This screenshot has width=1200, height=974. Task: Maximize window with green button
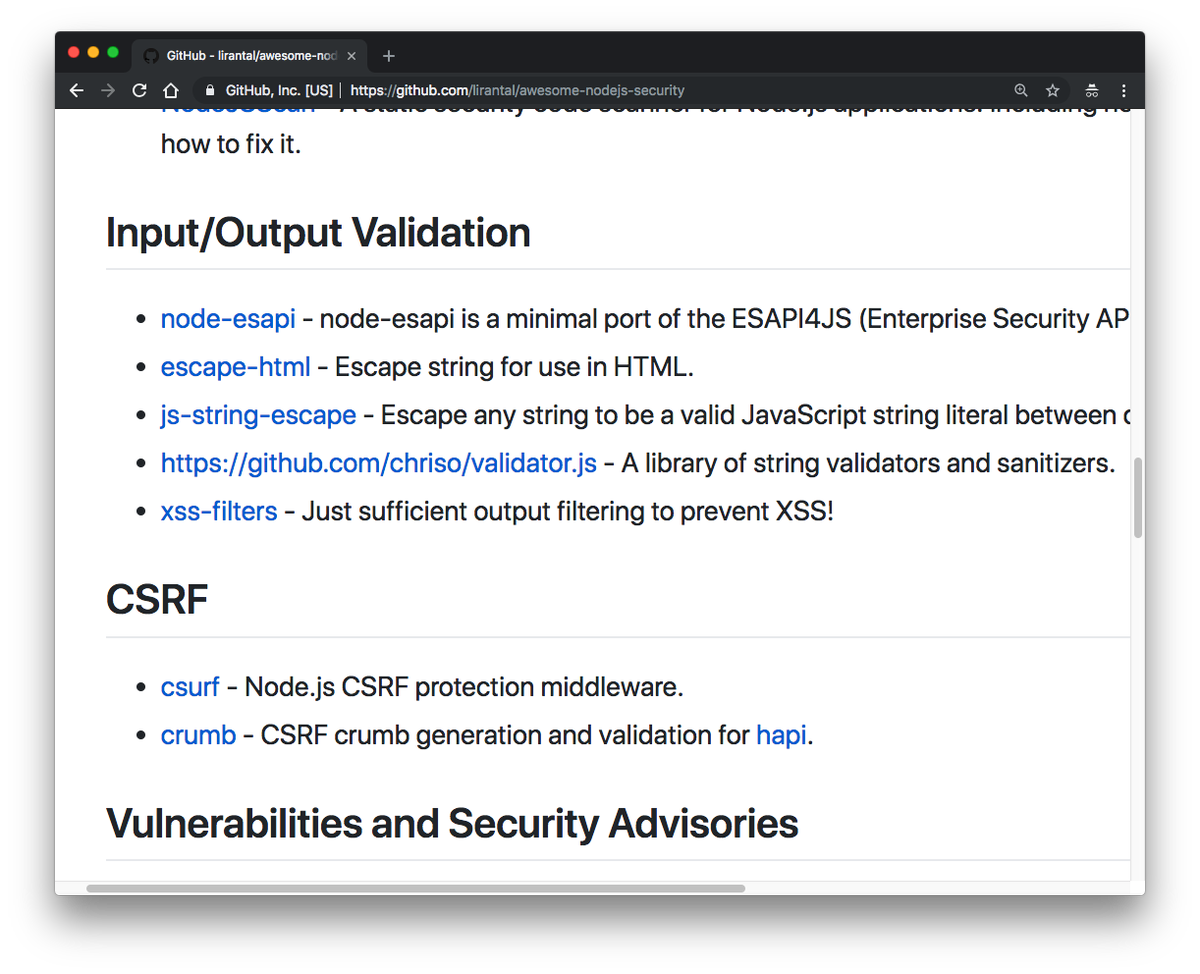coord(113,52)
